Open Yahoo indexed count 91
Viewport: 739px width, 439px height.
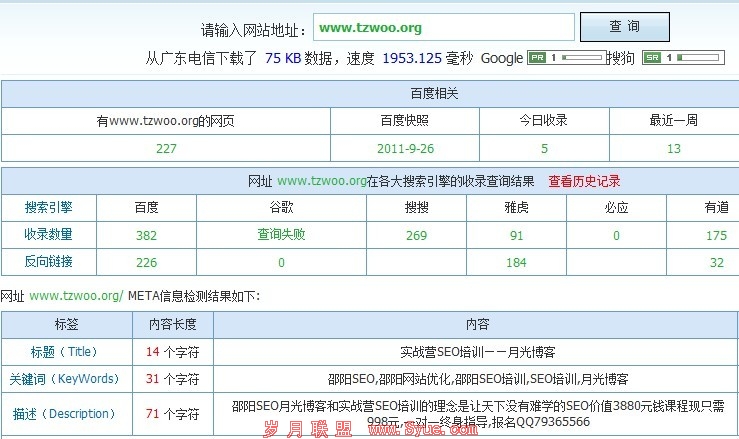tap(516, 235)
